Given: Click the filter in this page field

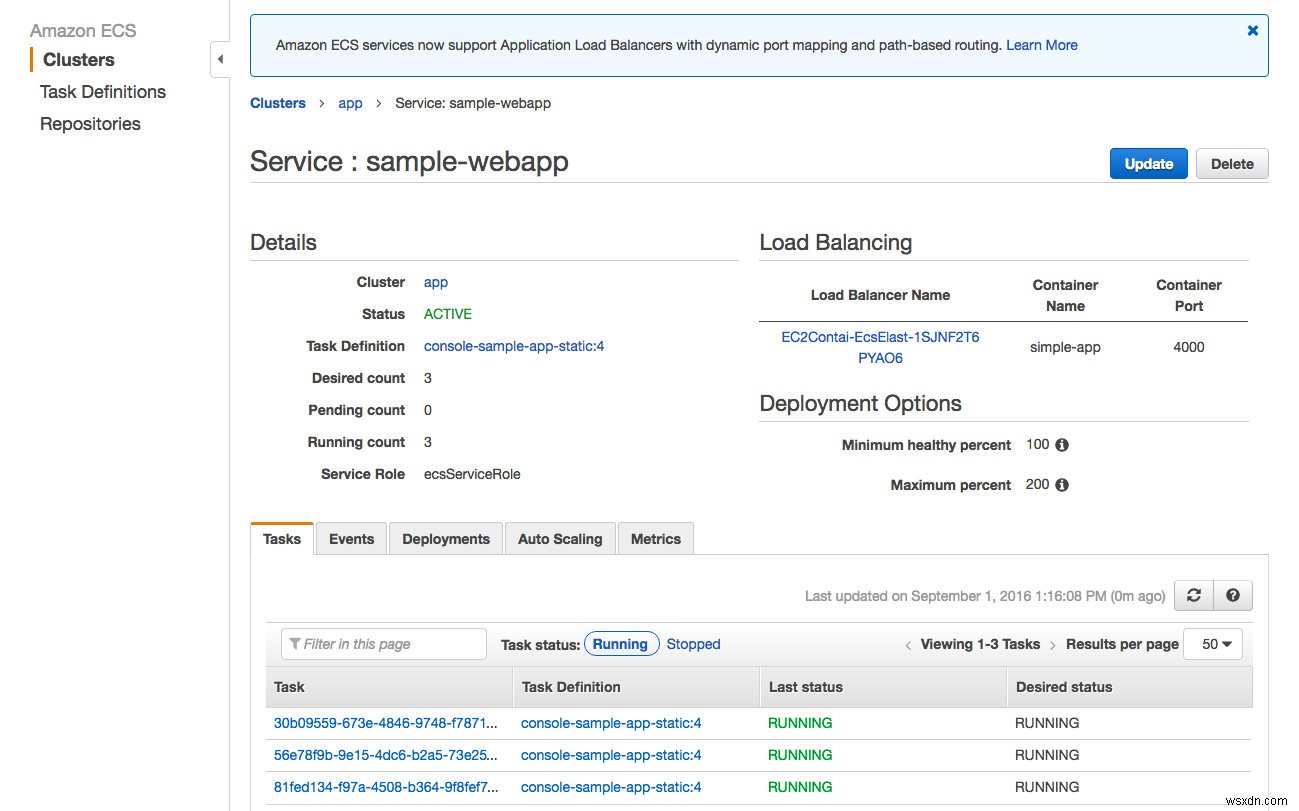Looking at the screenshot, I should (x=383, y=644).
